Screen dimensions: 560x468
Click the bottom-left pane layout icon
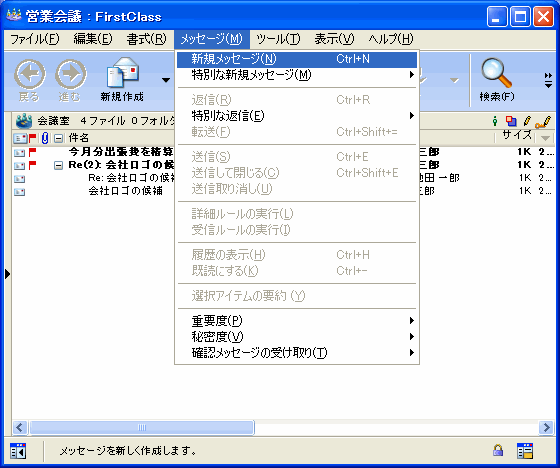18,451
